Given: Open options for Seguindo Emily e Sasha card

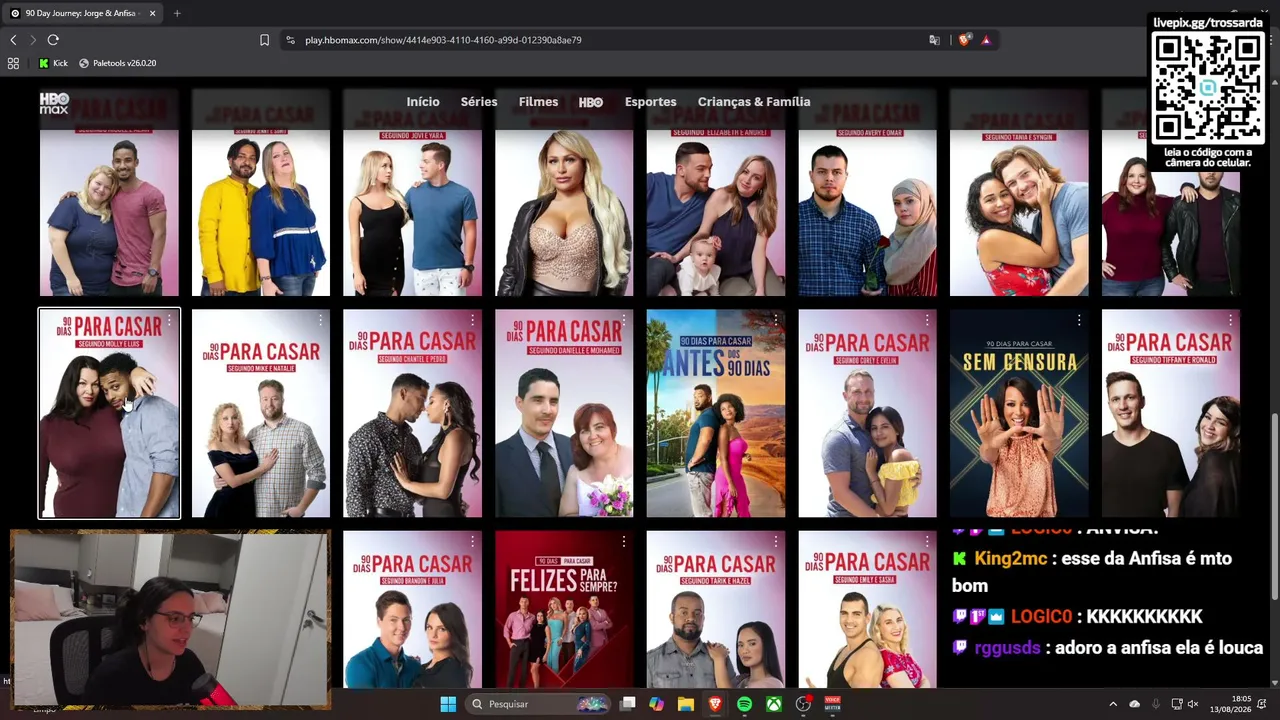Looking at the screenshot, I should click(927, 542).
